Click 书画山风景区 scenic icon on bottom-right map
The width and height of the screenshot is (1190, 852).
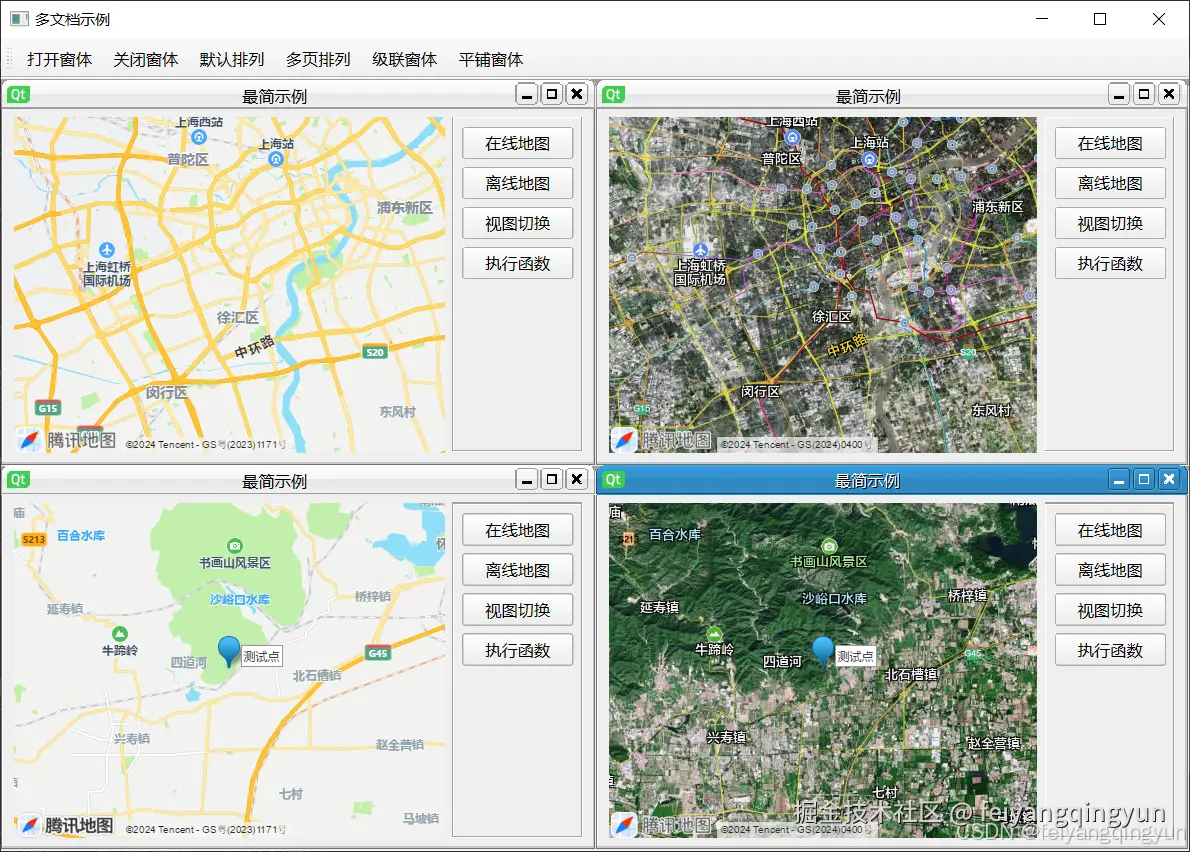coord(829,545)
